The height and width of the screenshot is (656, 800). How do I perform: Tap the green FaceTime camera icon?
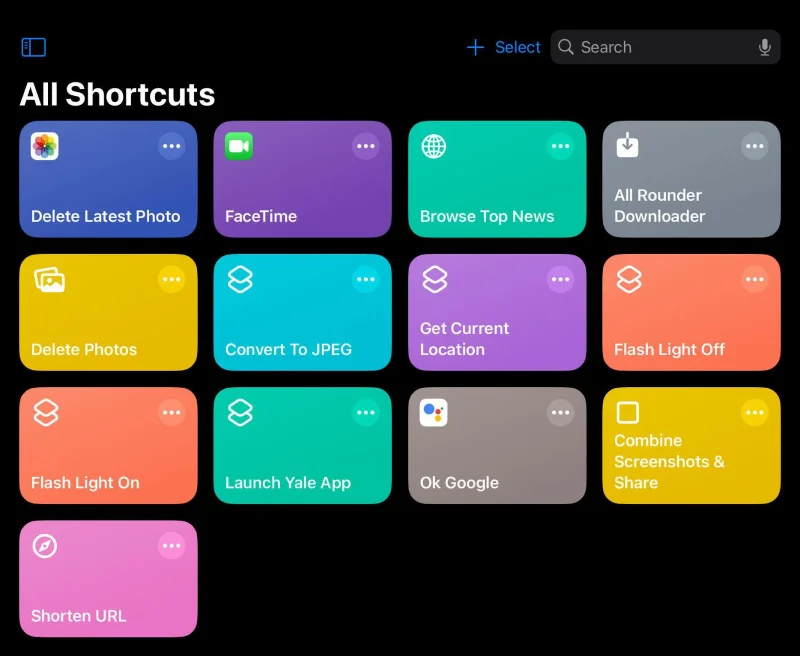[x=239, y=146]
